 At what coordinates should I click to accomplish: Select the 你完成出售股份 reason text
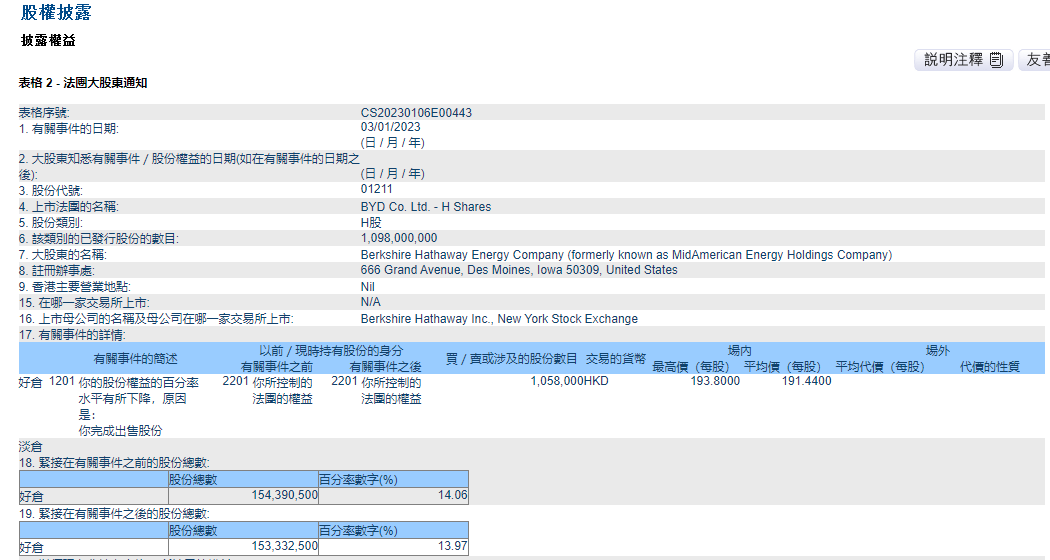[x=121, y=431]
